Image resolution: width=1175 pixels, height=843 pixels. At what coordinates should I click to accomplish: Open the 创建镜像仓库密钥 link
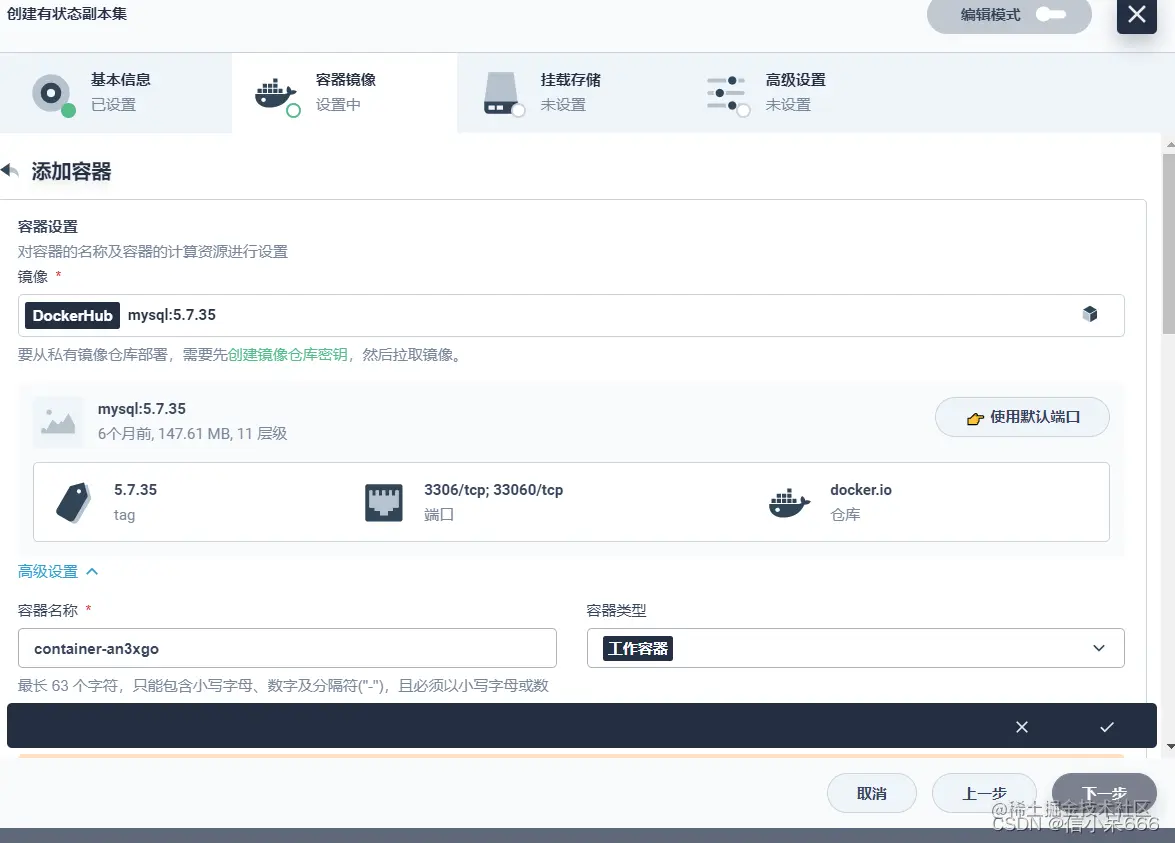click(288, 354)
